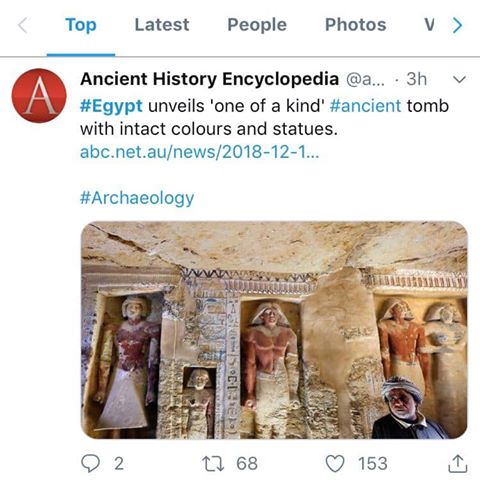Expand tweet options dropdown caret
480x490 pixels.
459,79
